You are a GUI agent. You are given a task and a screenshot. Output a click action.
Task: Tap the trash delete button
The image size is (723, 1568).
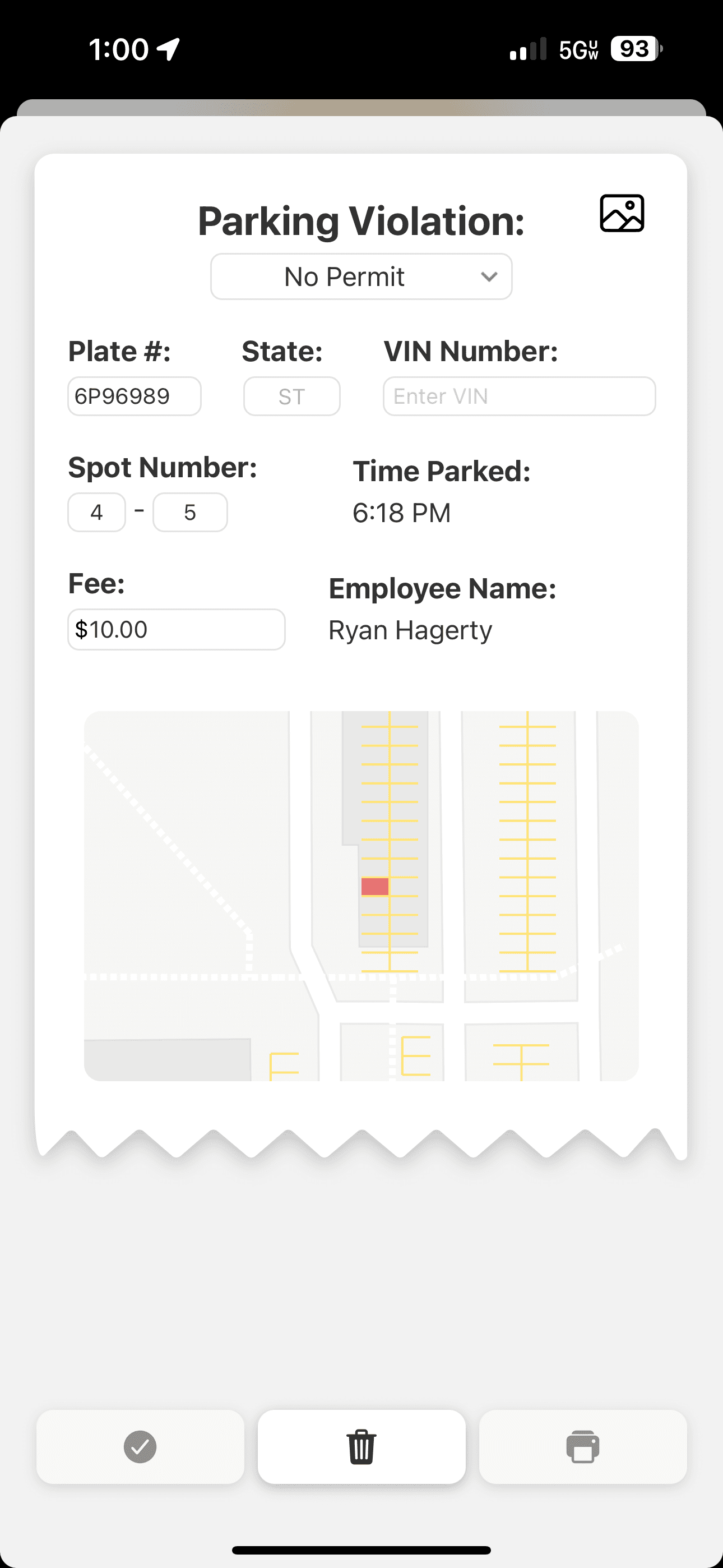point(361,1446)
